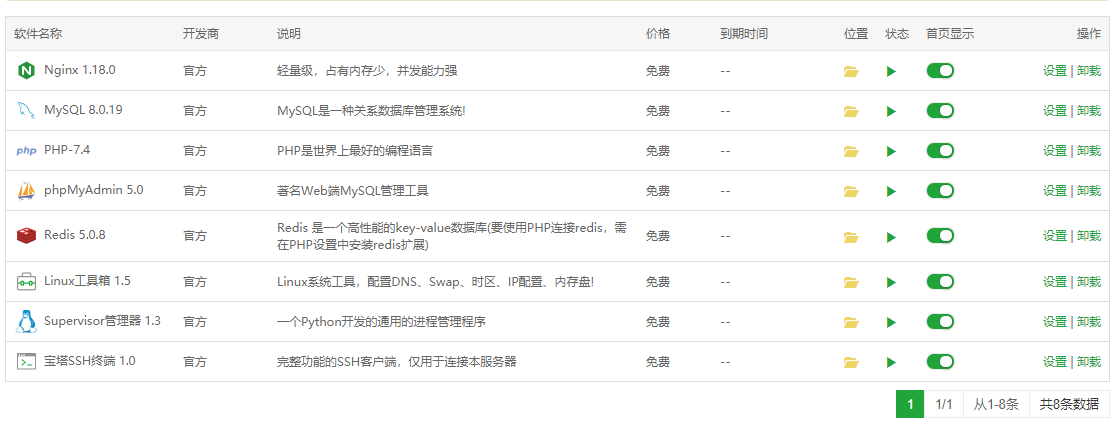Click the phpMyAdmin 5.0 software name

(93, 190)
